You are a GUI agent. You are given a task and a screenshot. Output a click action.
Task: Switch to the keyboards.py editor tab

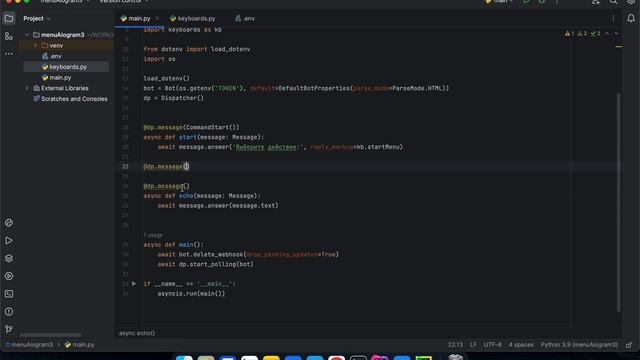tap(192, 19)
